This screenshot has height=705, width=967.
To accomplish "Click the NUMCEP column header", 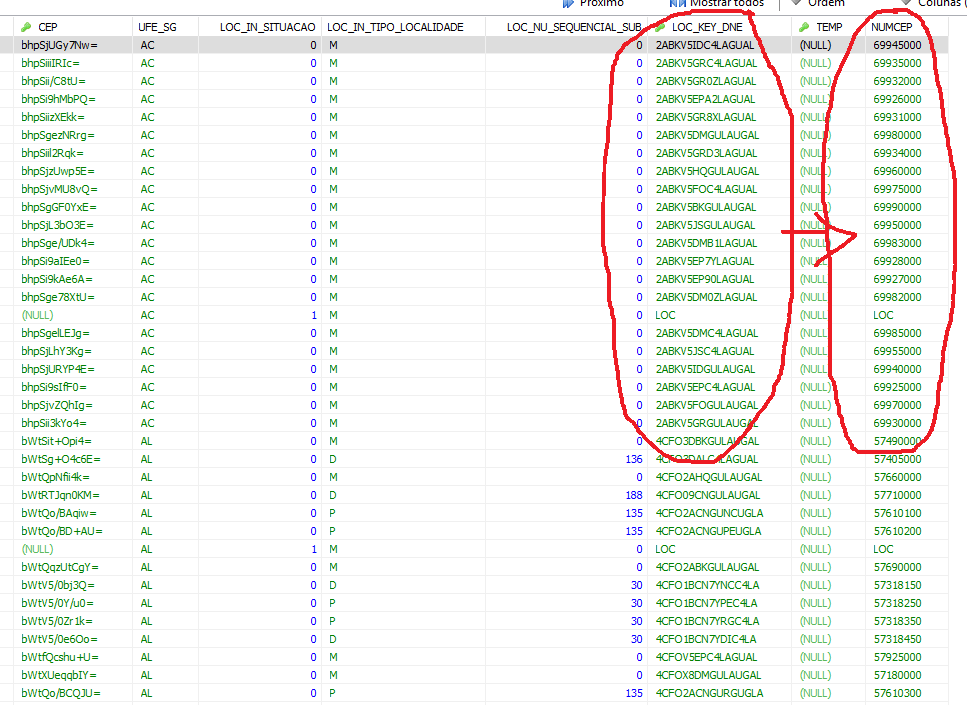I will pyautogui.click(x=892, y=27).
